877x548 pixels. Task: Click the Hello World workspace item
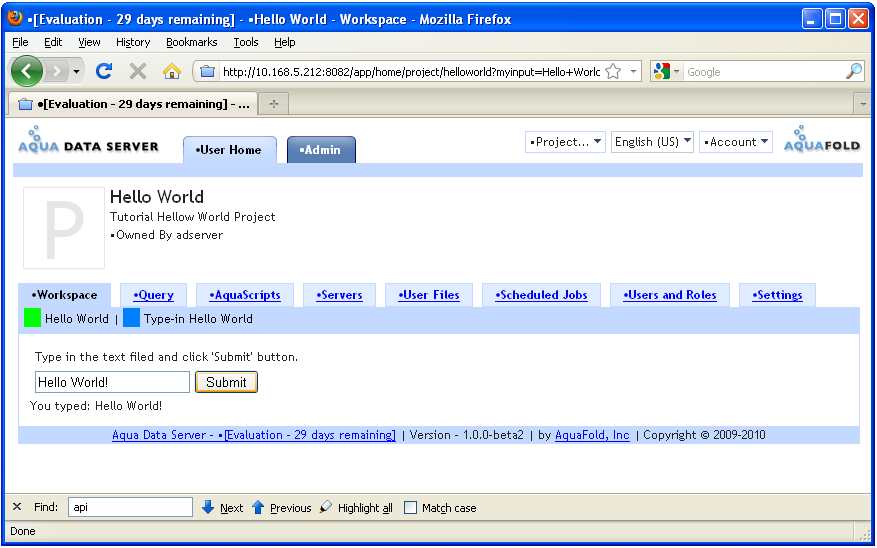[77, 319]
